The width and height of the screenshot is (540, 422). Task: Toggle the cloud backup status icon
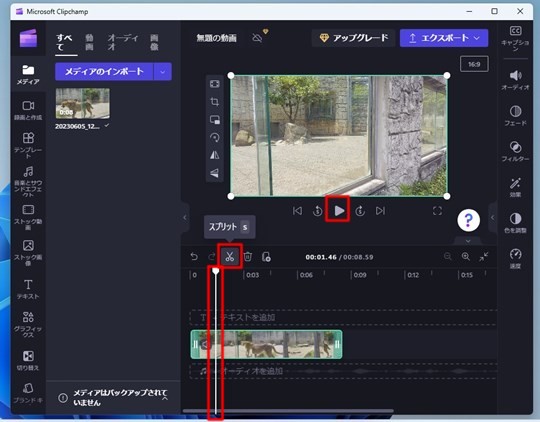pyautogui.click(x=257, y=38)
